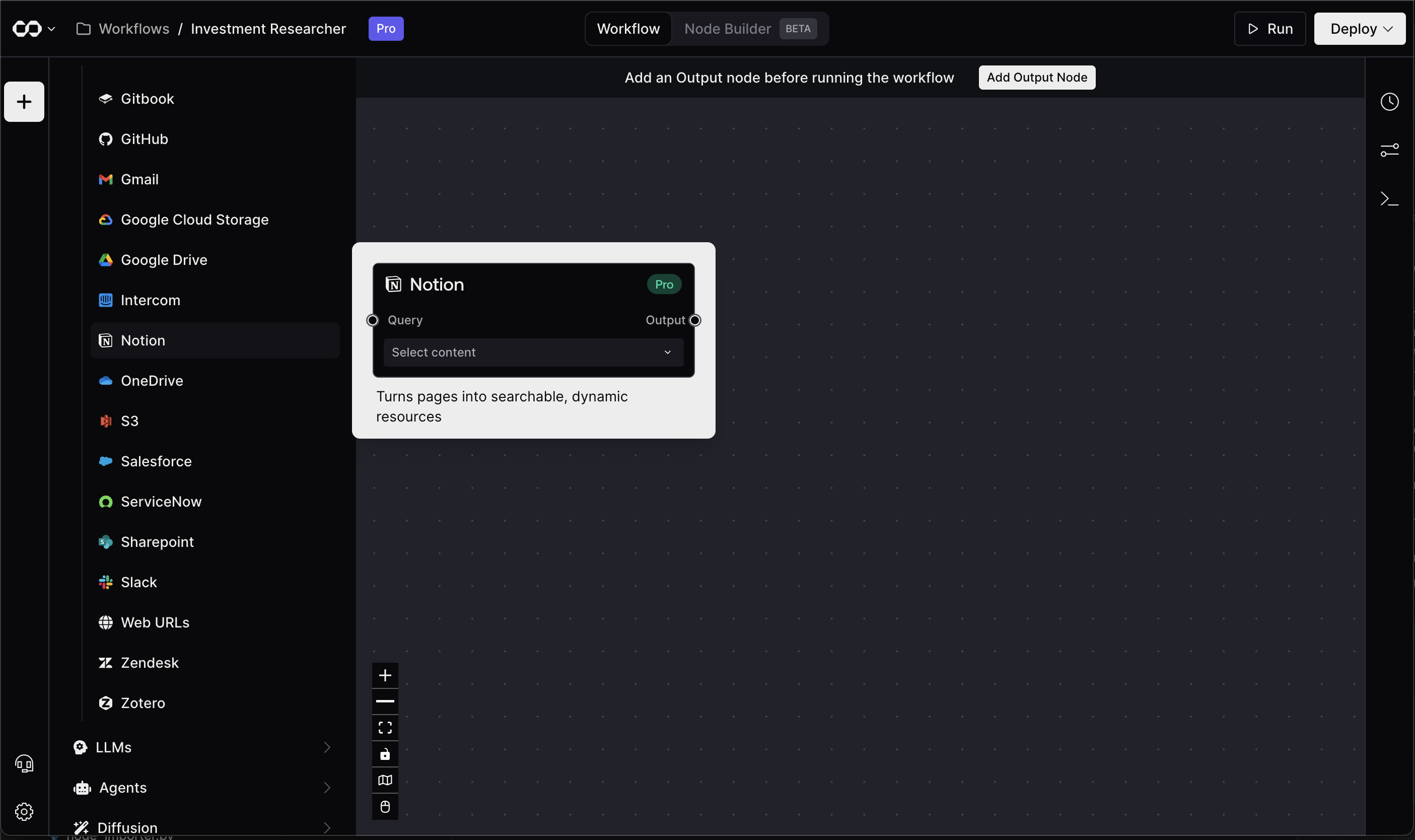This screenshot has height=840, width=1415.
Task: Select content from Notion dropdown
Action: 533,351
